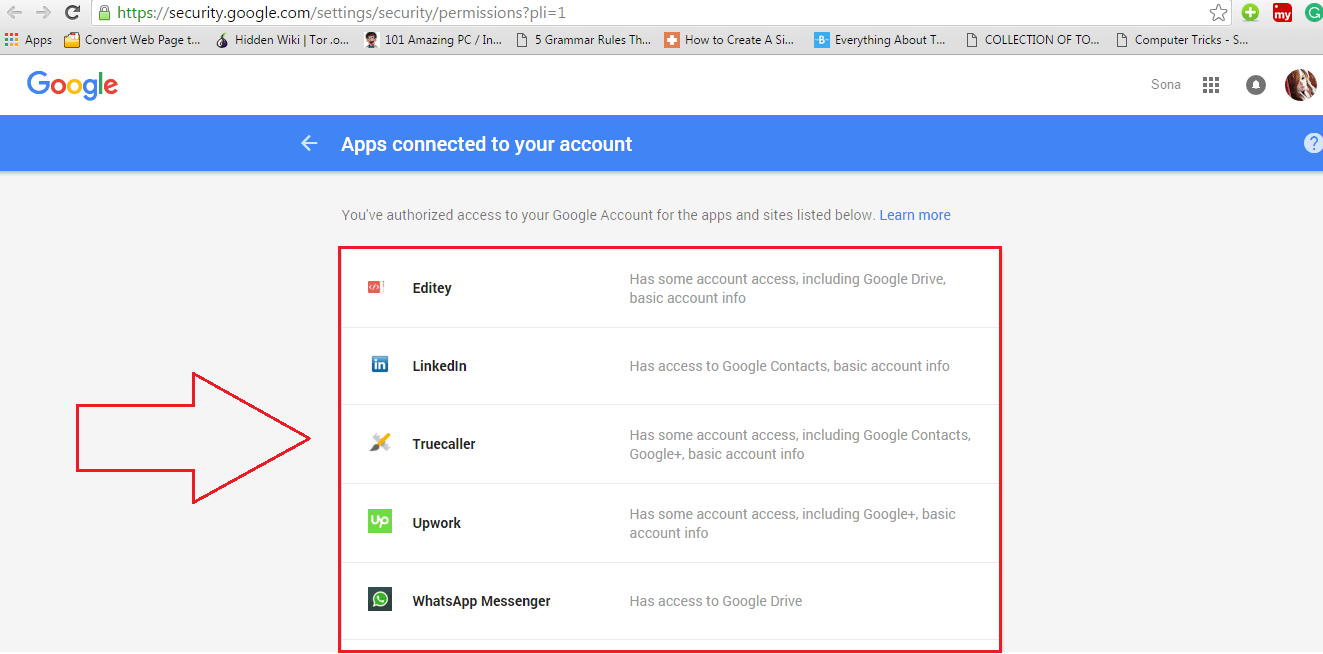The height and width of the screenshot is (654, 1323).
Task: Open Everything About T... bookmark
Action: (880, 40)
